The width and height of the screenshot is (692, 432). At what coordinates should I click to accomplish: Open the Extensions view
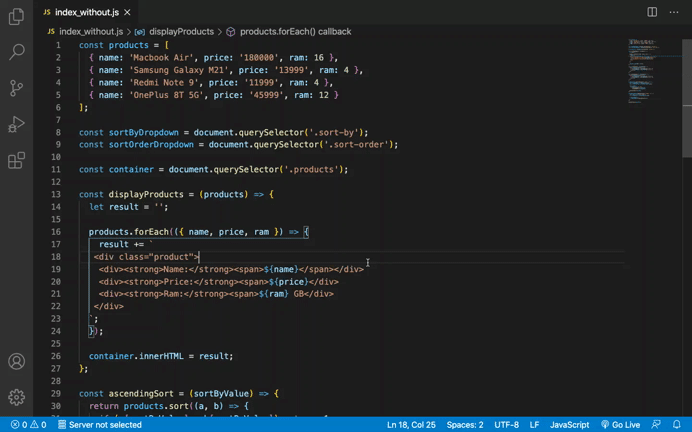pos(16,160)
